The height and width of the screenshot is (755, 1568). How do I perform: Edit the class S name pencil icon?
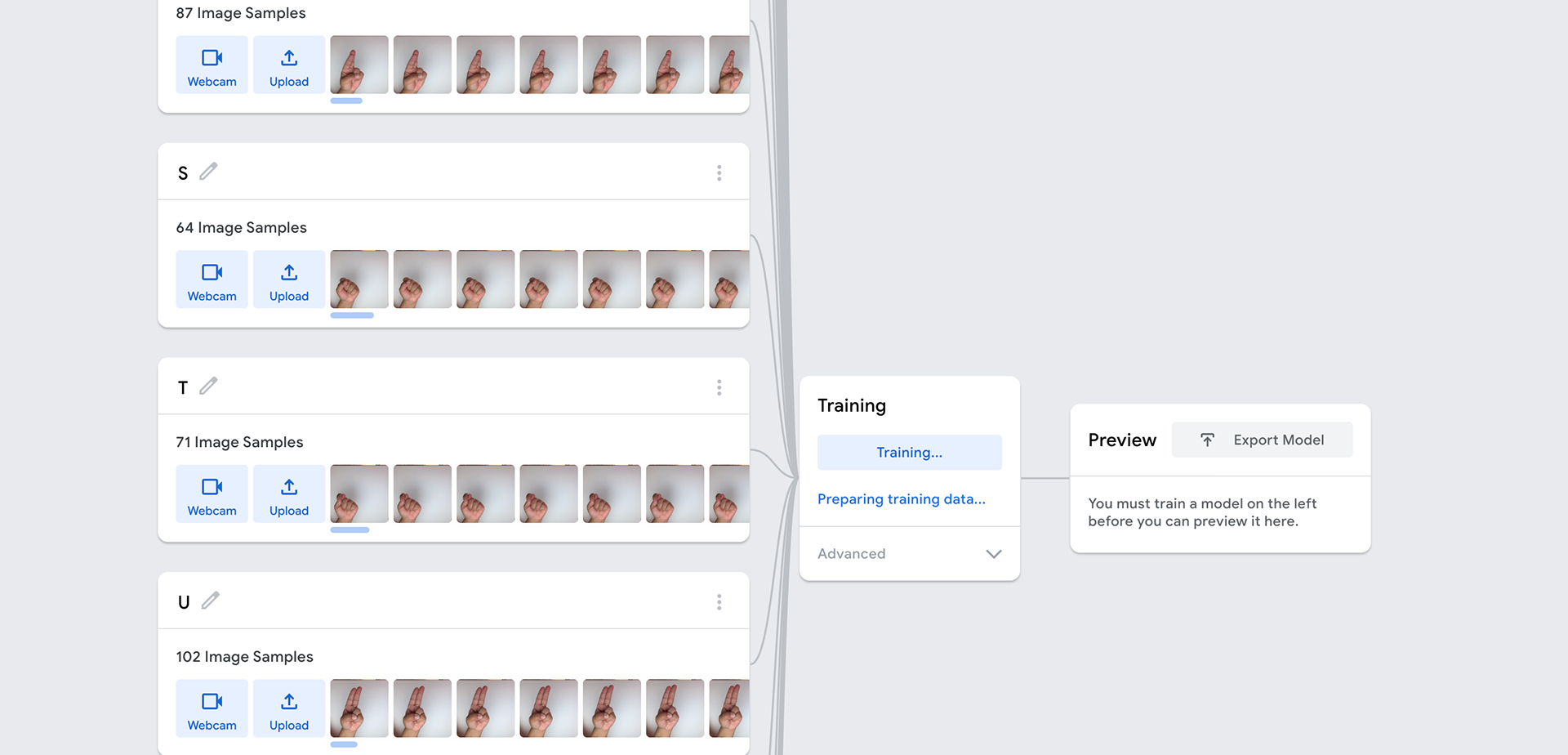pos(209,172)
